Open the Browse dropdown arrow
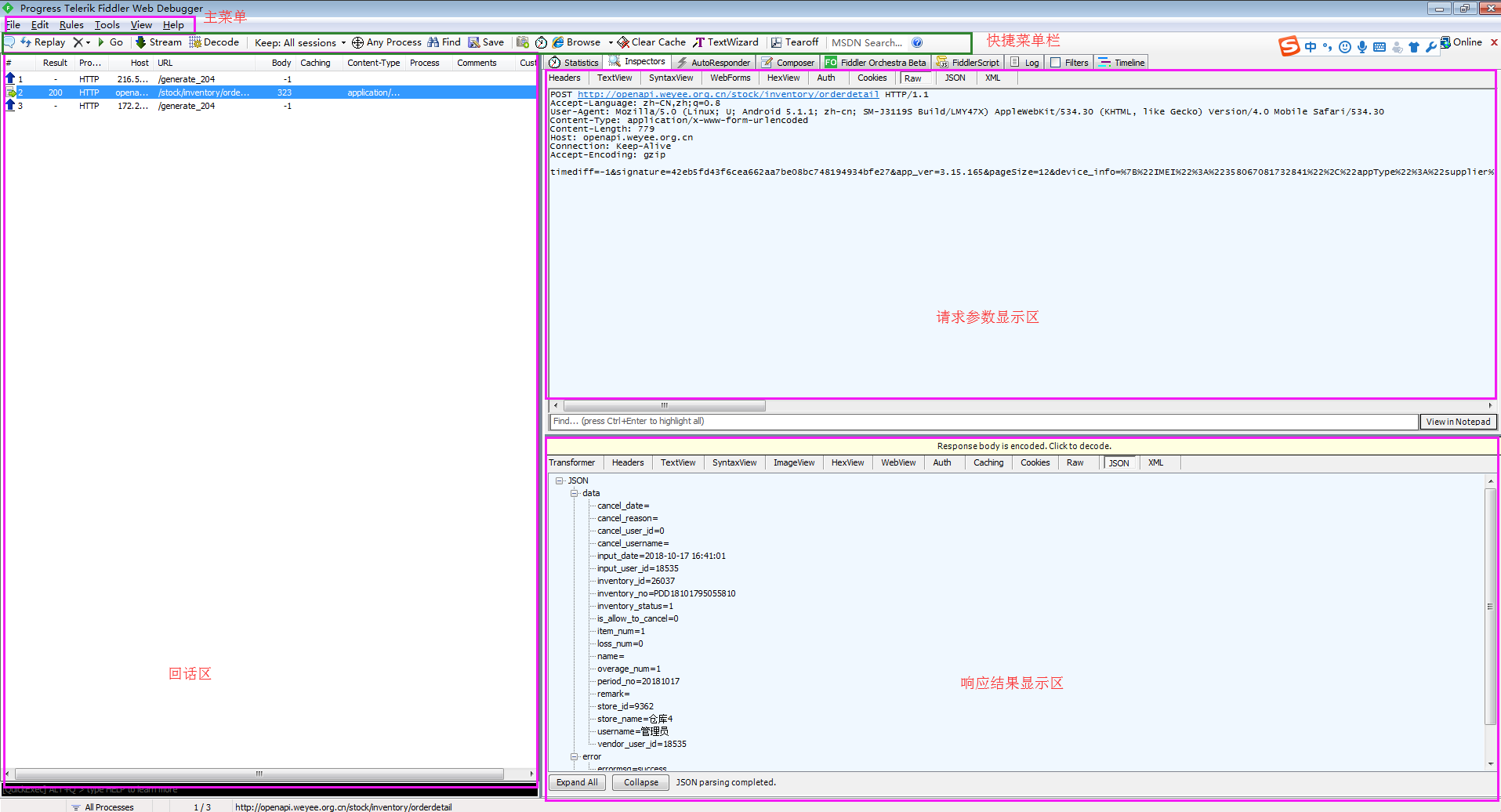 [x=611, y=42]
